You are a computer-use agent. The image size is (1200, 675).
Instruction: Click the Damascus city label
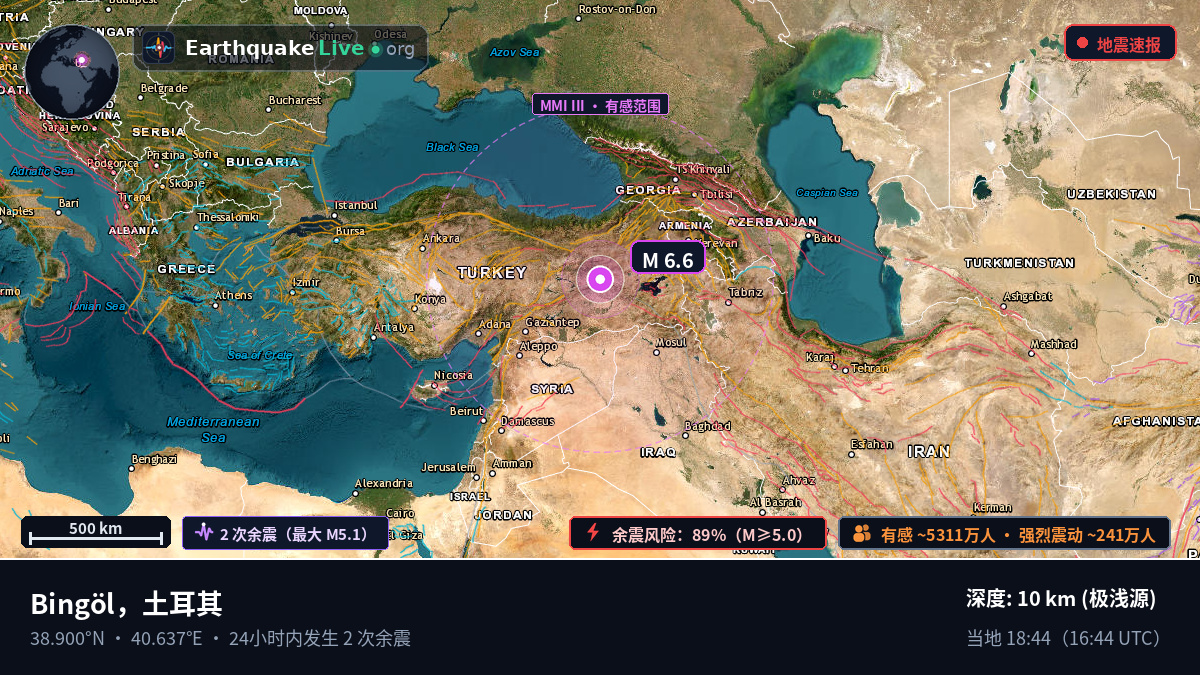[527, 421]
